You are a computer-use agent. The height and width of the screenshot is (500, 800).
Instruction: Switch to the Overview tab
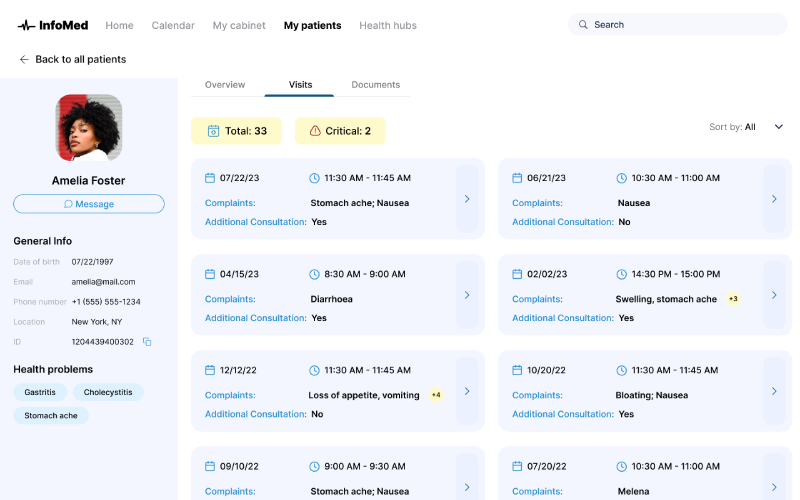tap(225, 85)
